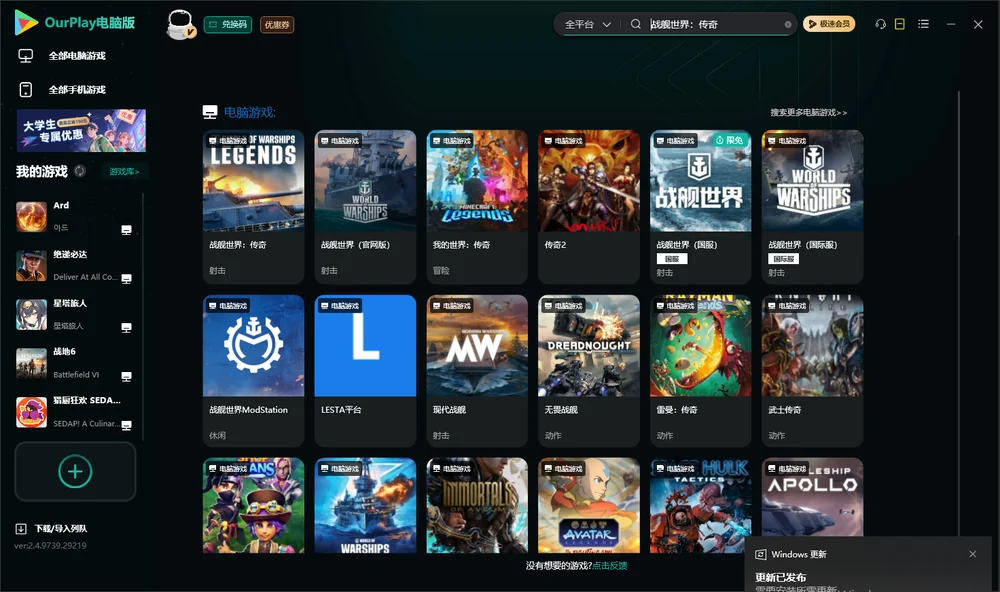Click the refresh icon next to 我的游戏

click(x=80, y=171)
